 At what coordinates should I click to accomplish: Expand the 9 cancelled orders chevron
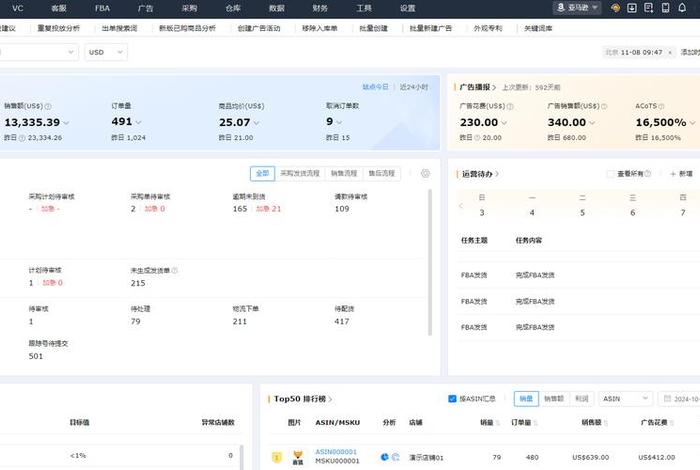(x=339, y=122)
